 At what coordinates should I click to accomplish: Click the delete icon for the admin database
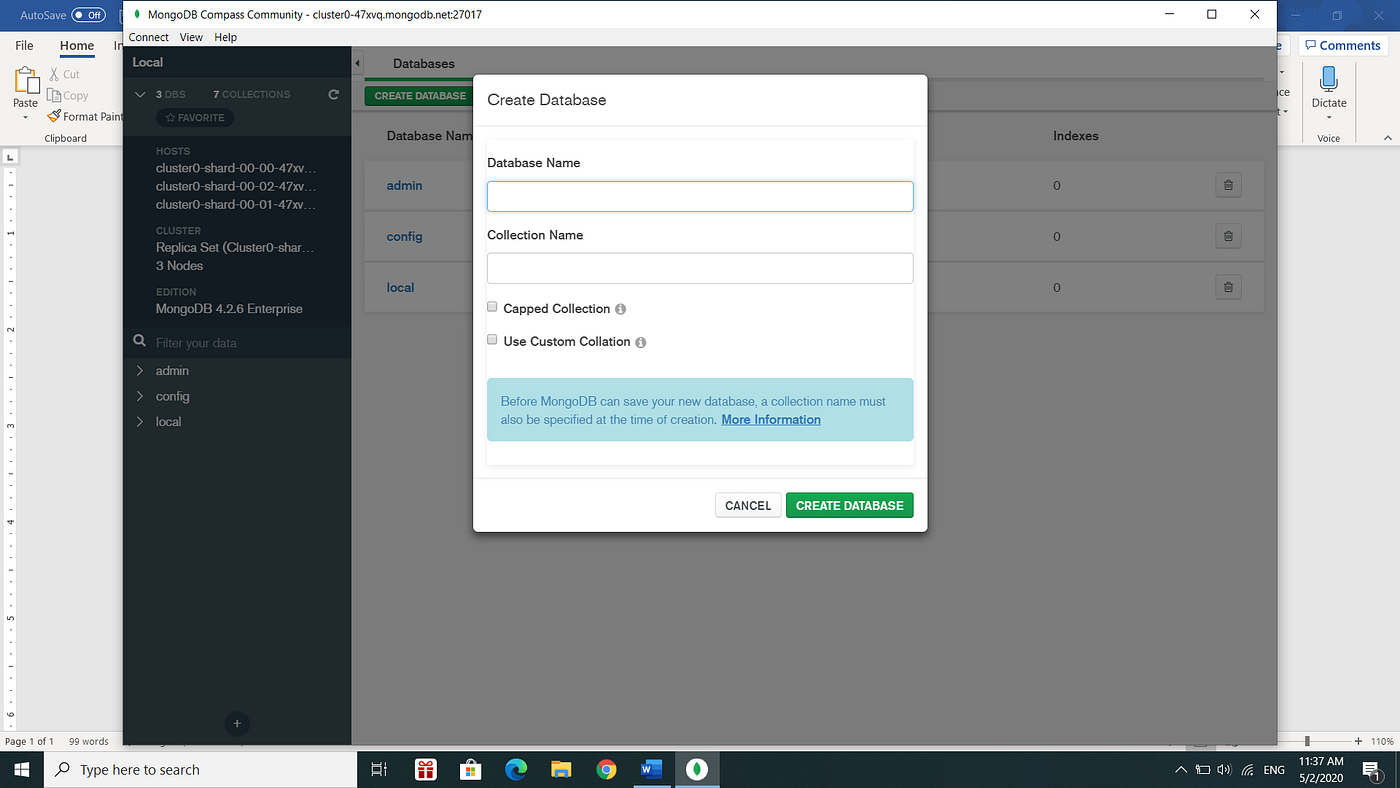coord(1228,185)
